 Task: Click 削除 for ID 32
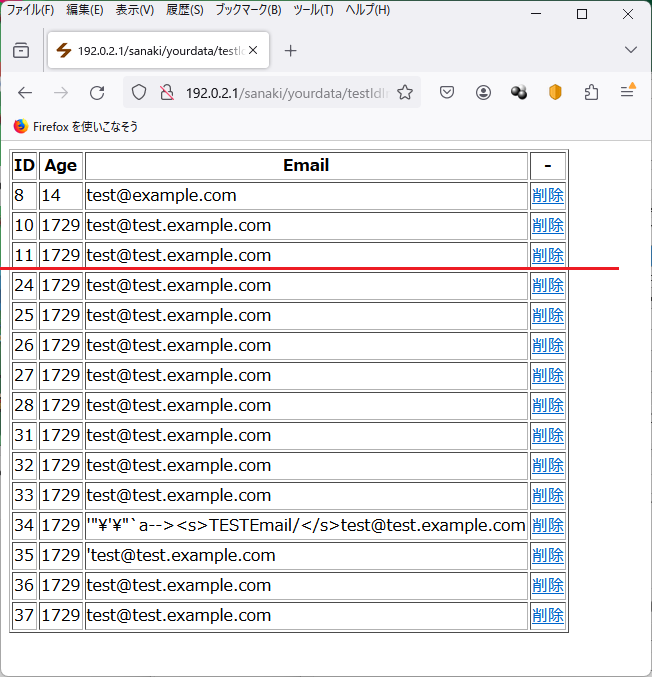coord(548,465)
